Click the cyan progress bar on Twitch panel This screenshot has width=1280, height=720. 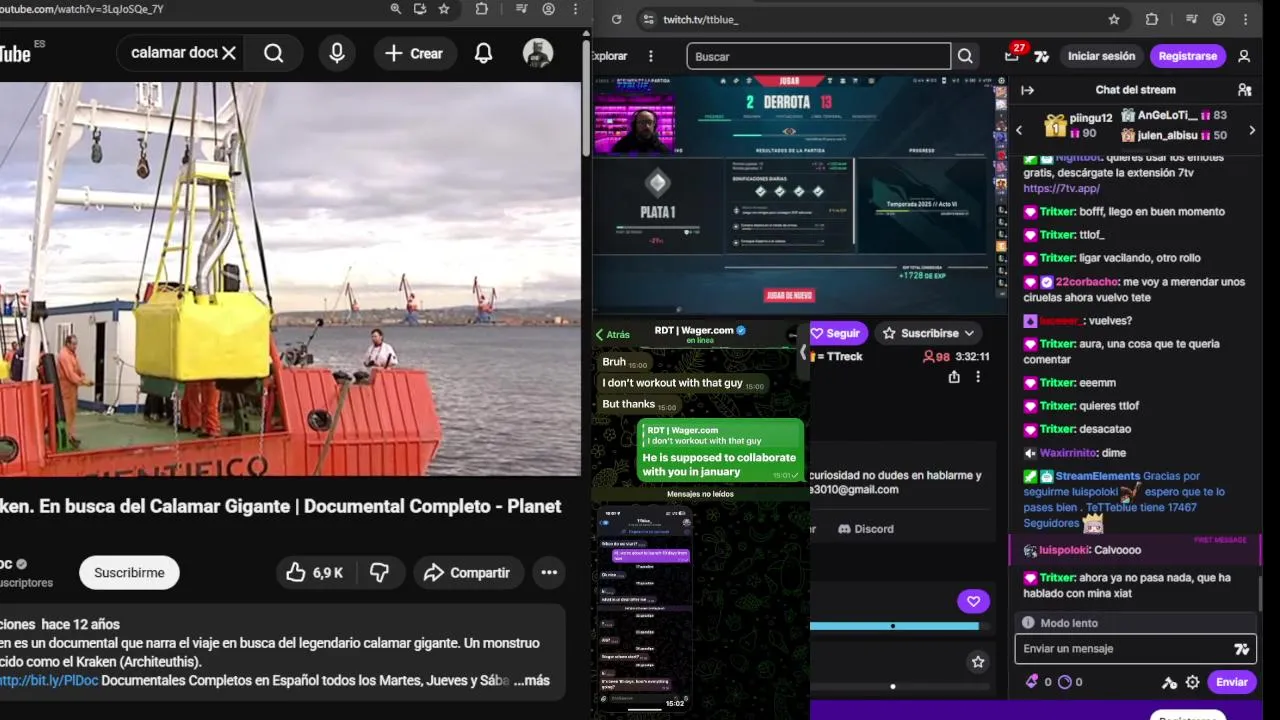(894, 626)
